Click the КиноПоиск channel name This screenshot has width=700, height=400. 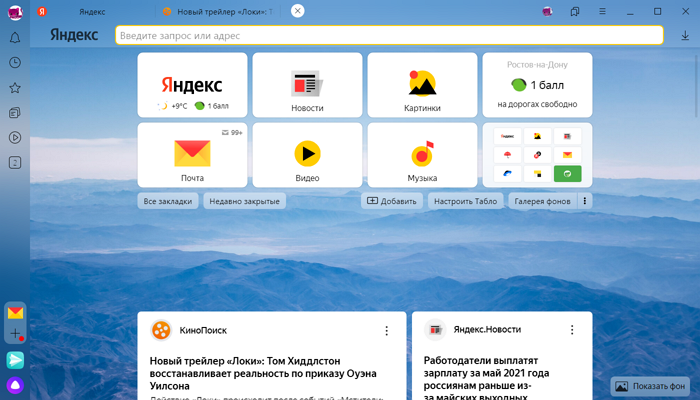pos(203,330)
